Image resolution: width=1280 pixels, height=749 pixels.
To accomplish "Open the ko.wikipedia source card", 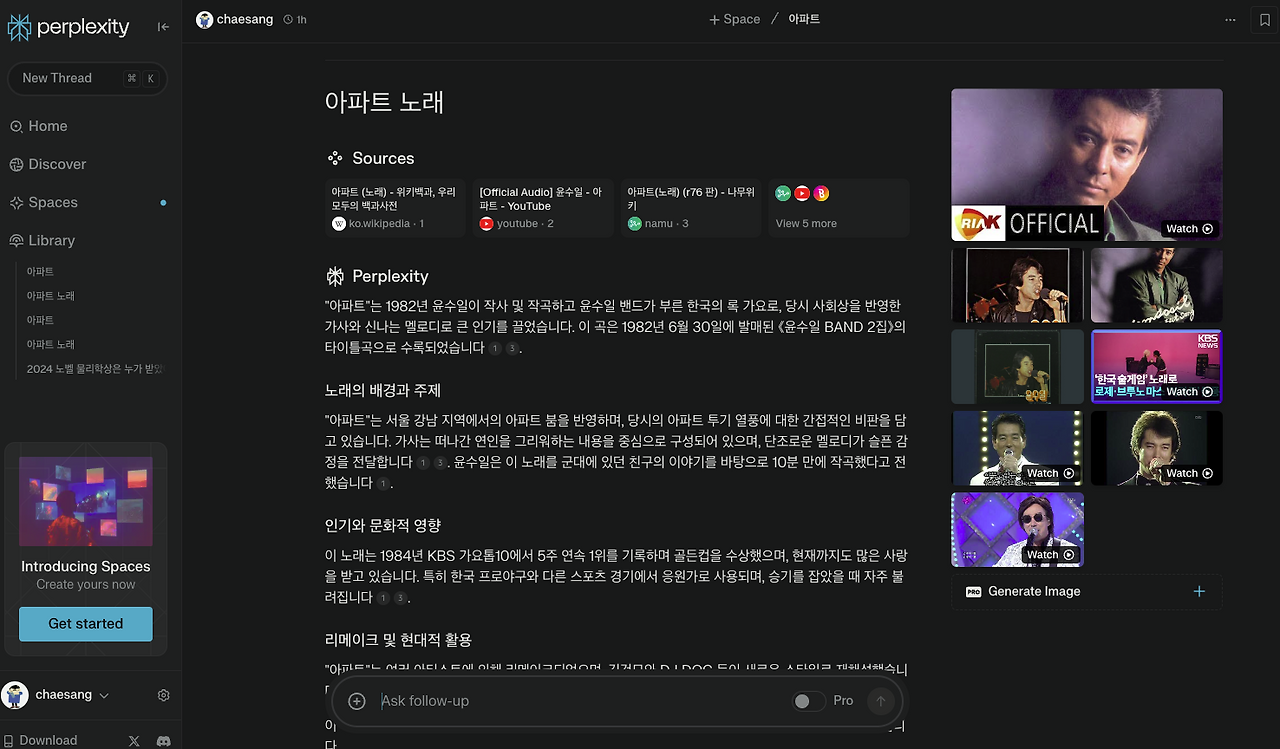I will pyautogui.click(x=395, y=207).
